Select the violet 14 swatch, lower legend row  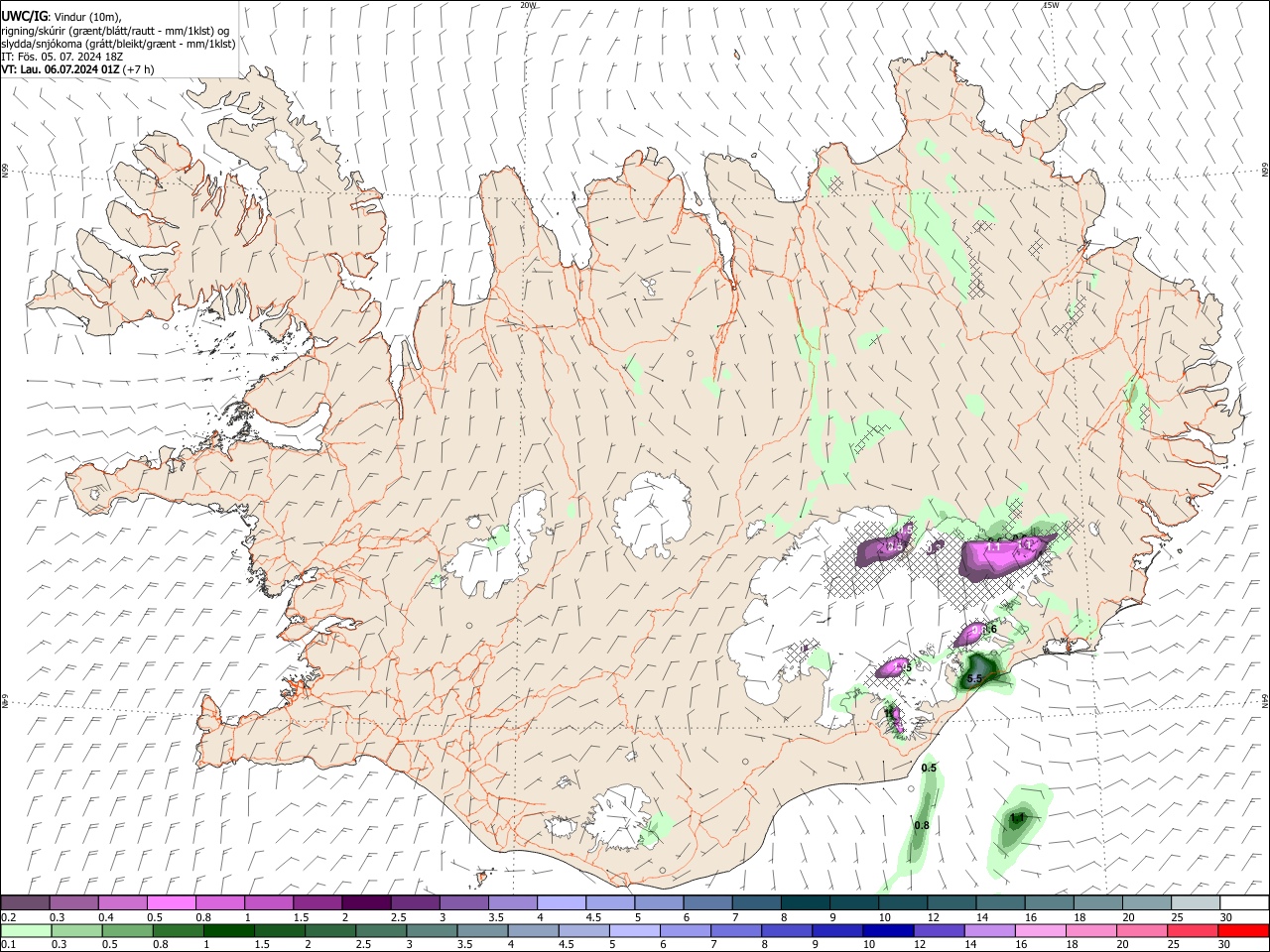pos(989,931)
